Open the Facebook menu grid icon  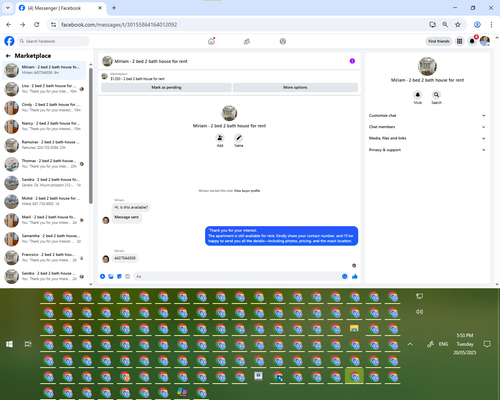point(459,41)
